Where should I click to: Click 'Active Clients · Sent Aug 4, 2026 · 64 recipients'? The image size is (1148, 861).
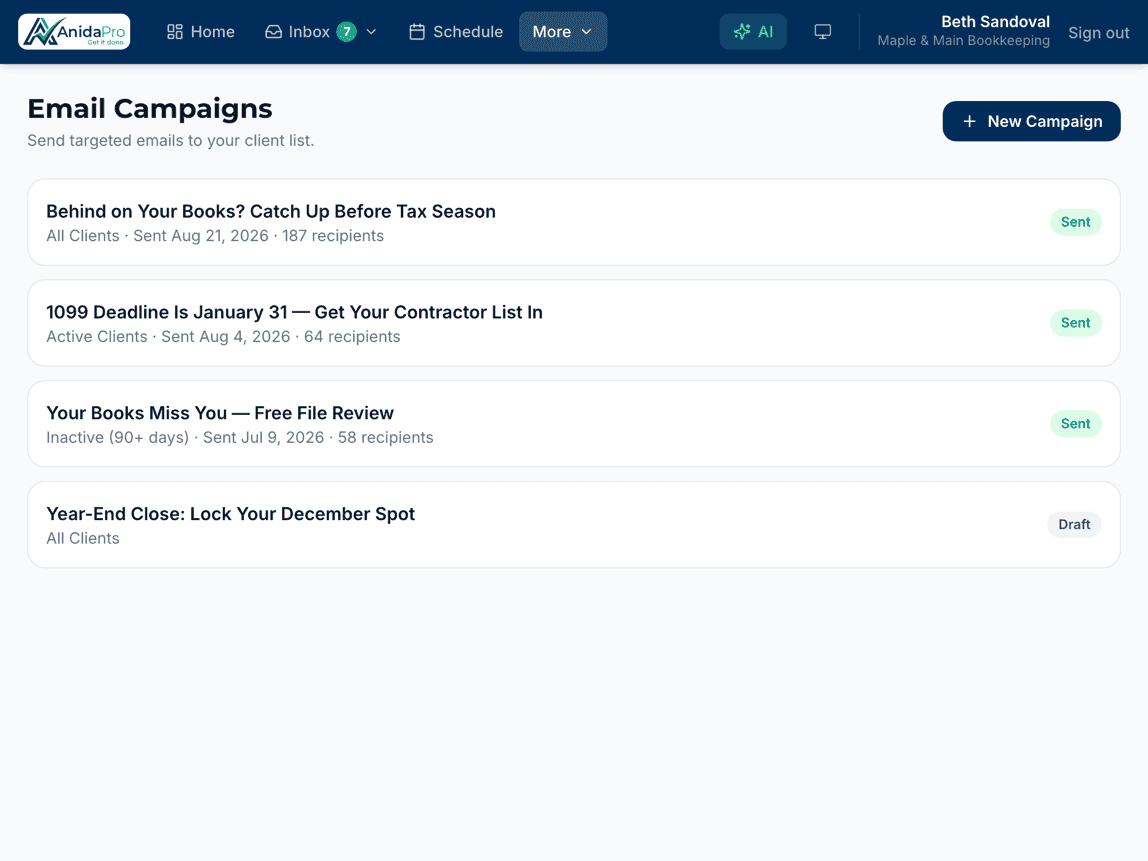tap(223, 337)
